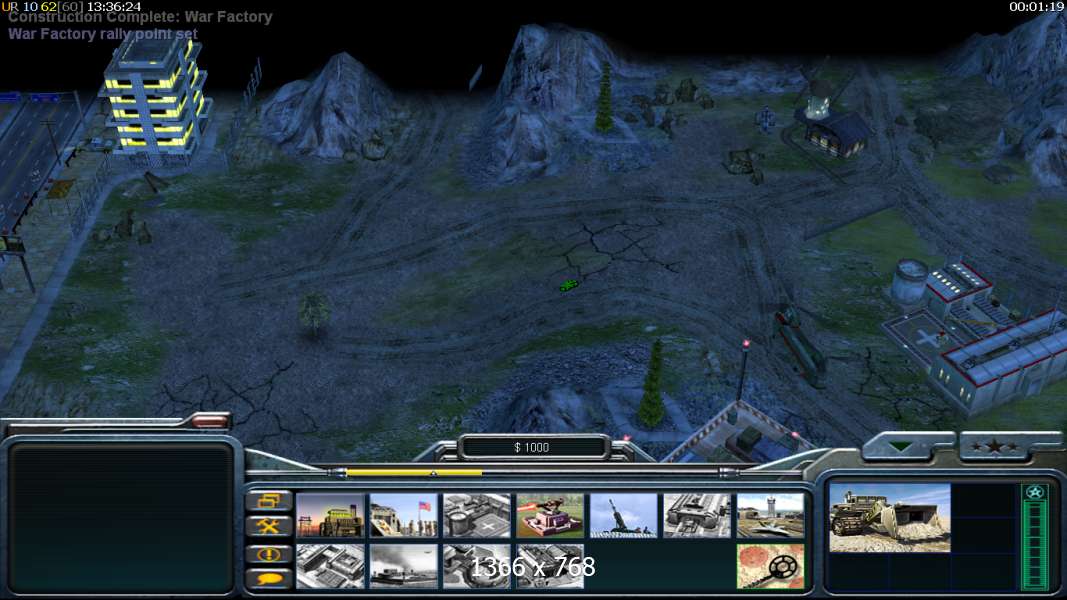This screenshot has width=1067, height=600.
Task: Click the empty radar minimap panel
Action: pos(121,518)
